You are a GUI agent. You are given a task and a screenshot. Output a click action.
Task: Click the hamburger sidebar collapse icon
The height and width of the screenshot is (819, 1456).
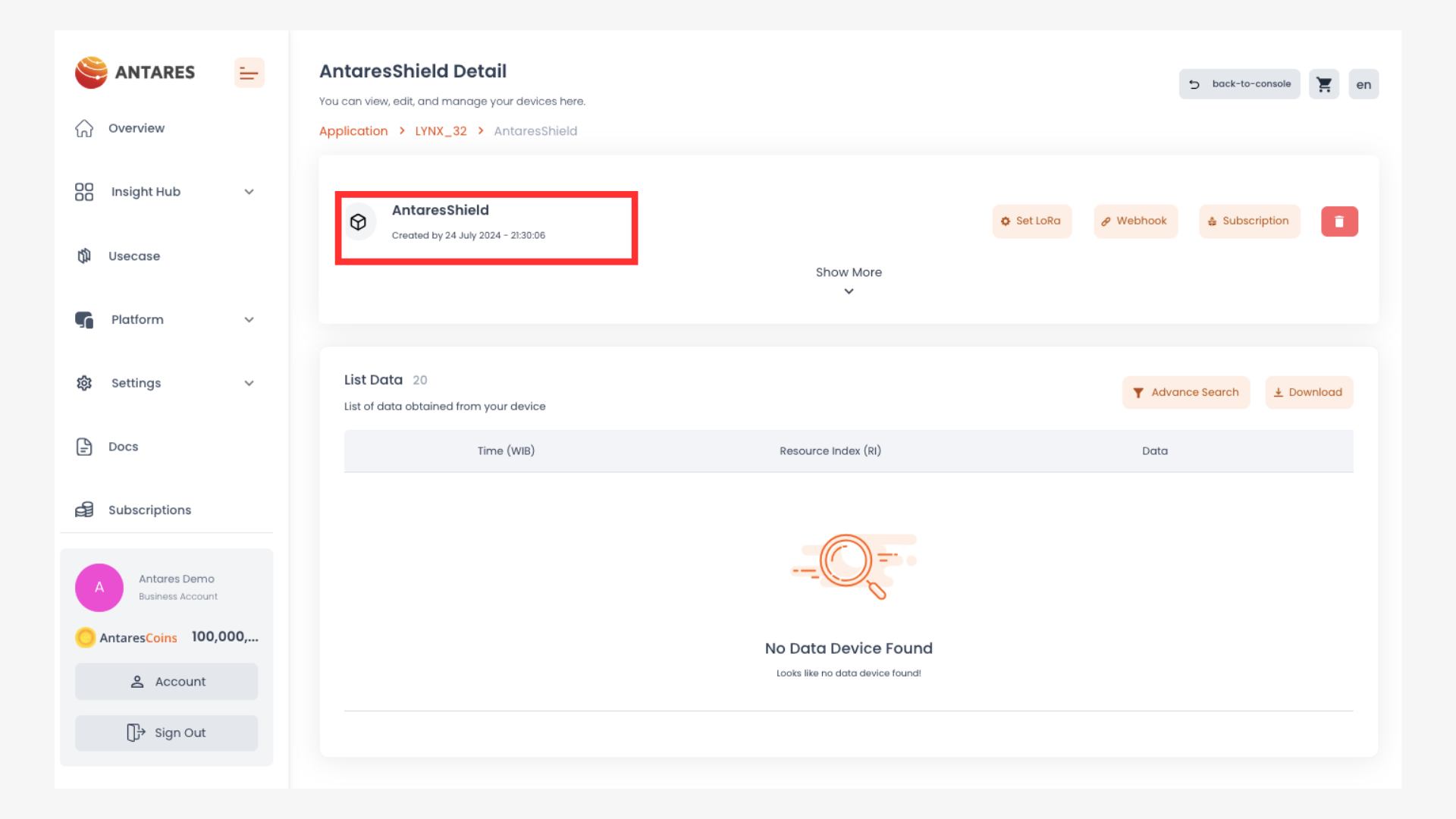(249, 73)
